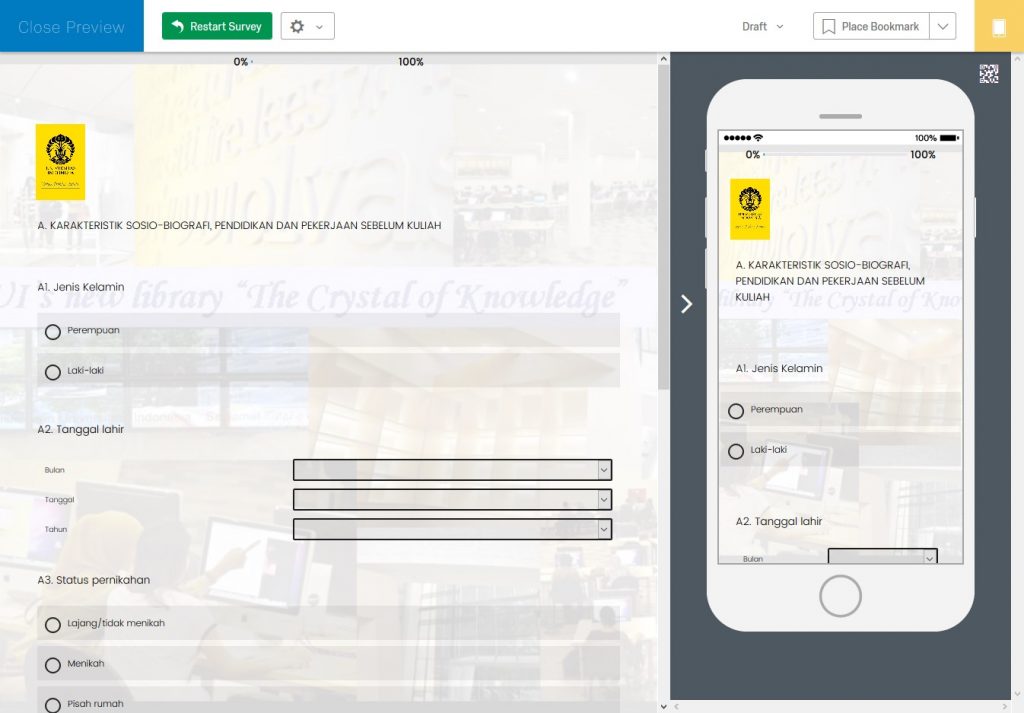
Task: Open the QR code icon
Action: (989, 74)
